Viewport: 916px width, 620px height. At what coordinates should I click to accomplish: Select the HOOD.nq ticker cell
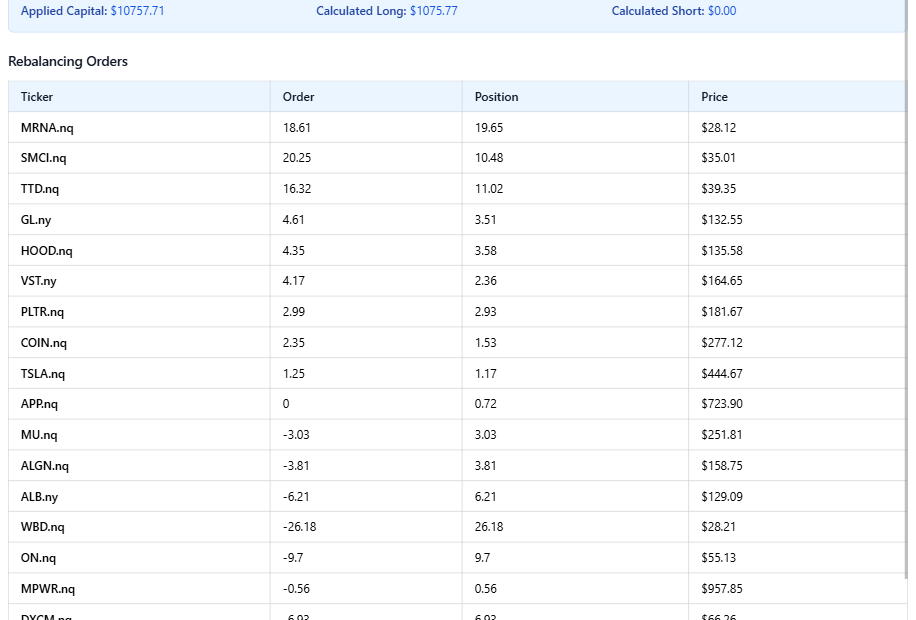tap(46, 251)
